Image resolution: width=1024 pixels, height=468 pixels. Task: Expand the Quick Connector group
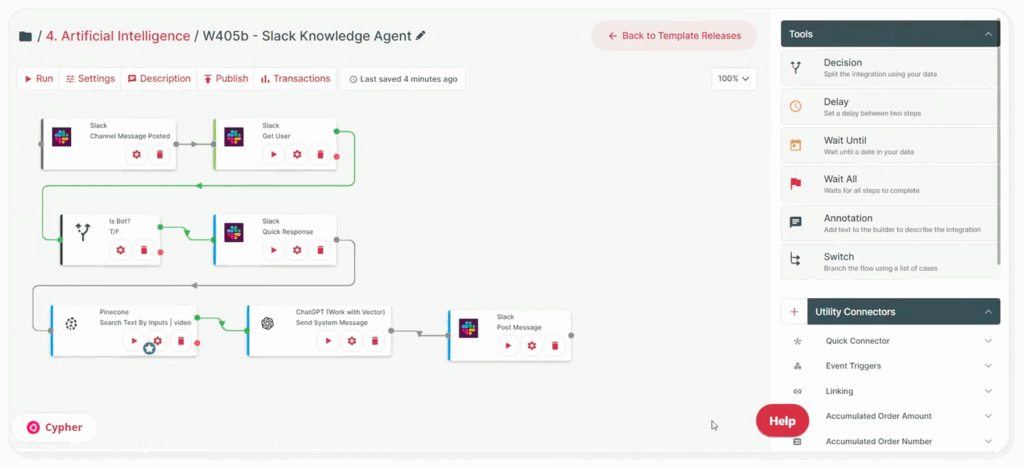(x=988, y=341)
